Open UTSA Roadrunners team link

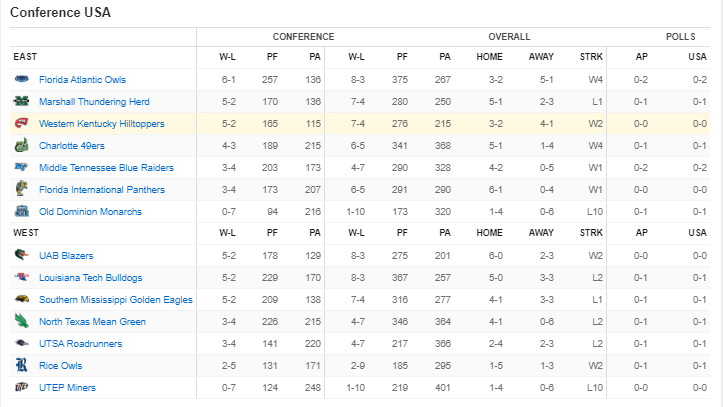click(80, 343)
